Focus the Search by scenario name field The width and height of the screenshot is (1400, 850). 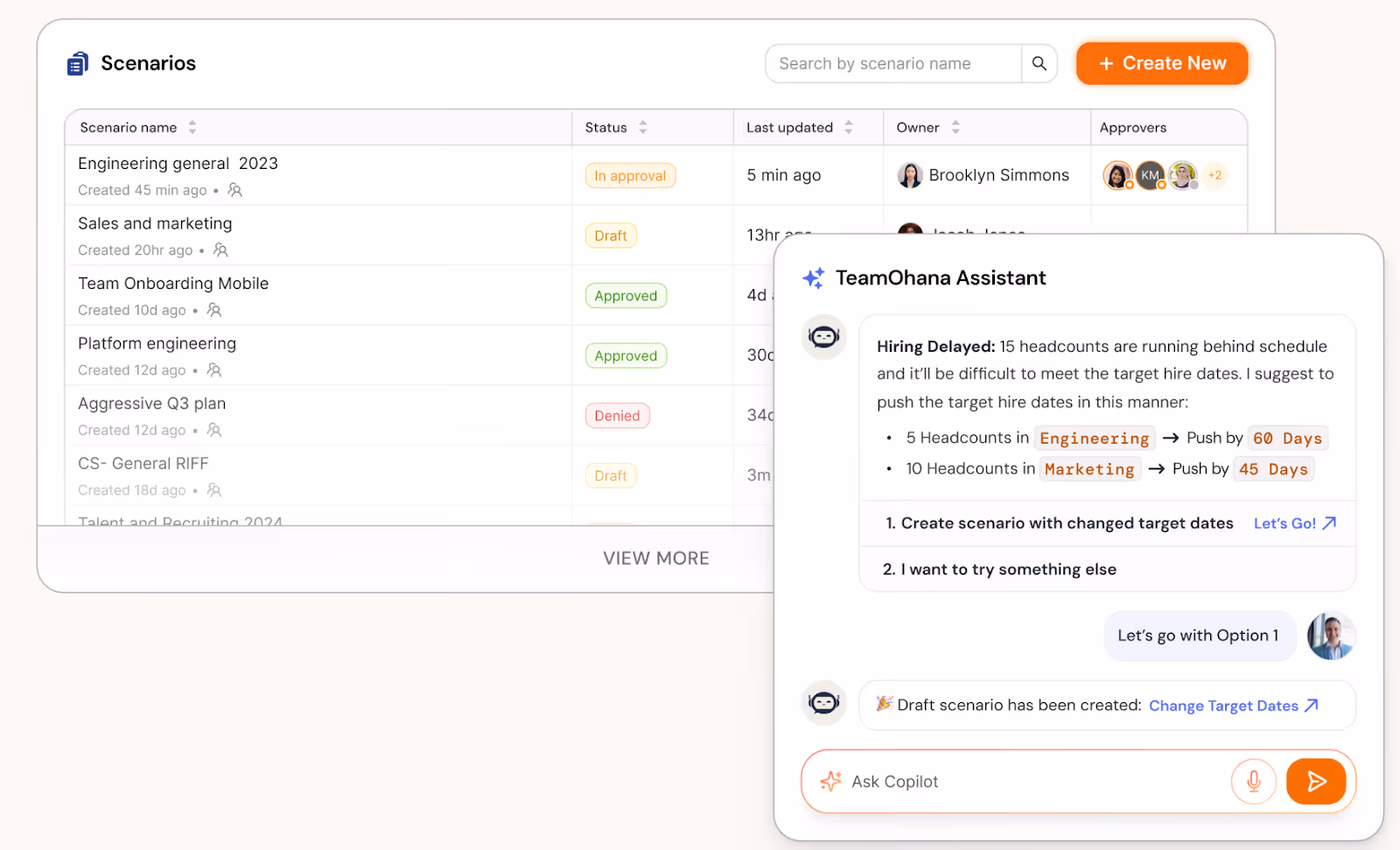893,64
